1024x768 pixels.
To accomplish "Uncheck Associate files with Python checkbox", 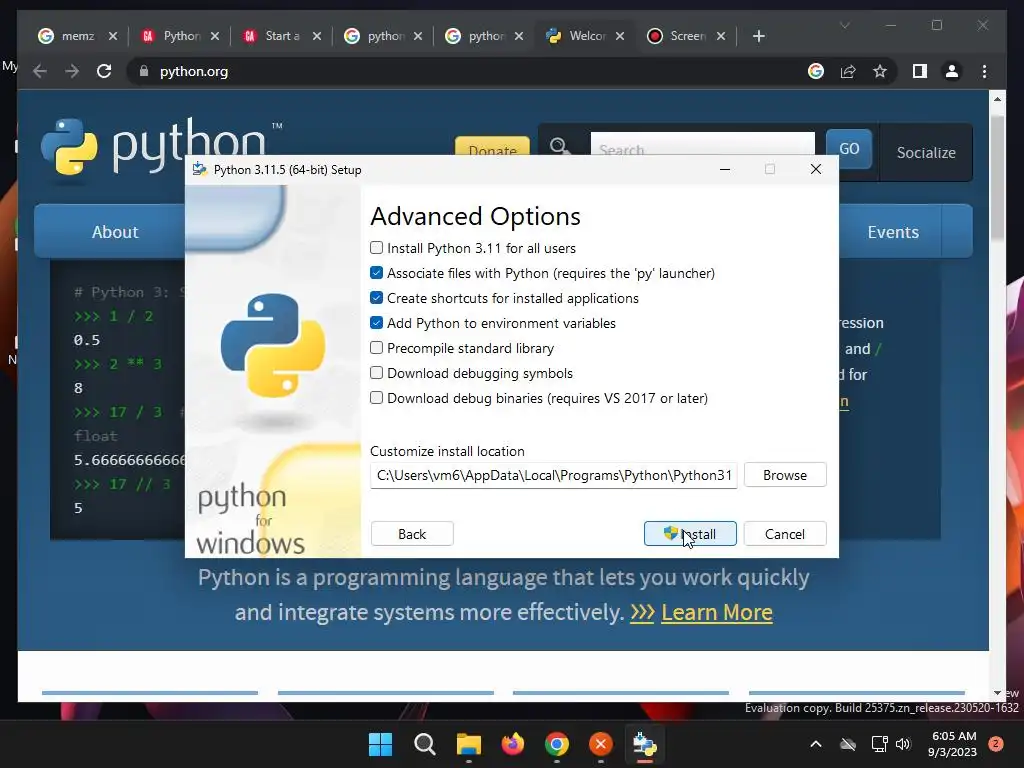I will 376,273.
